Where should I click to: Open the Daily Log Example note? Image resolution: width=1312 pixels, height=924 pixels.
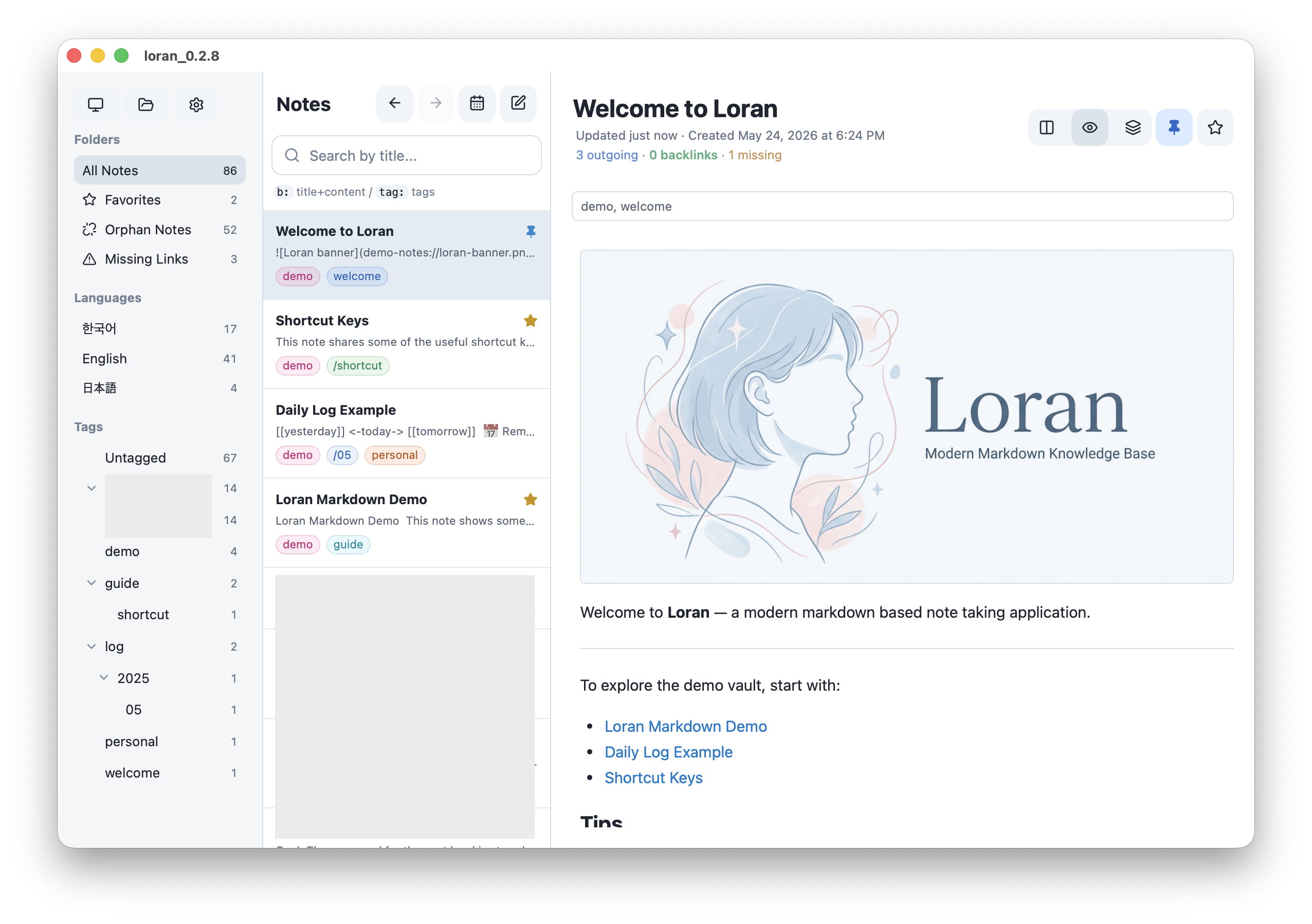[406, 433]
